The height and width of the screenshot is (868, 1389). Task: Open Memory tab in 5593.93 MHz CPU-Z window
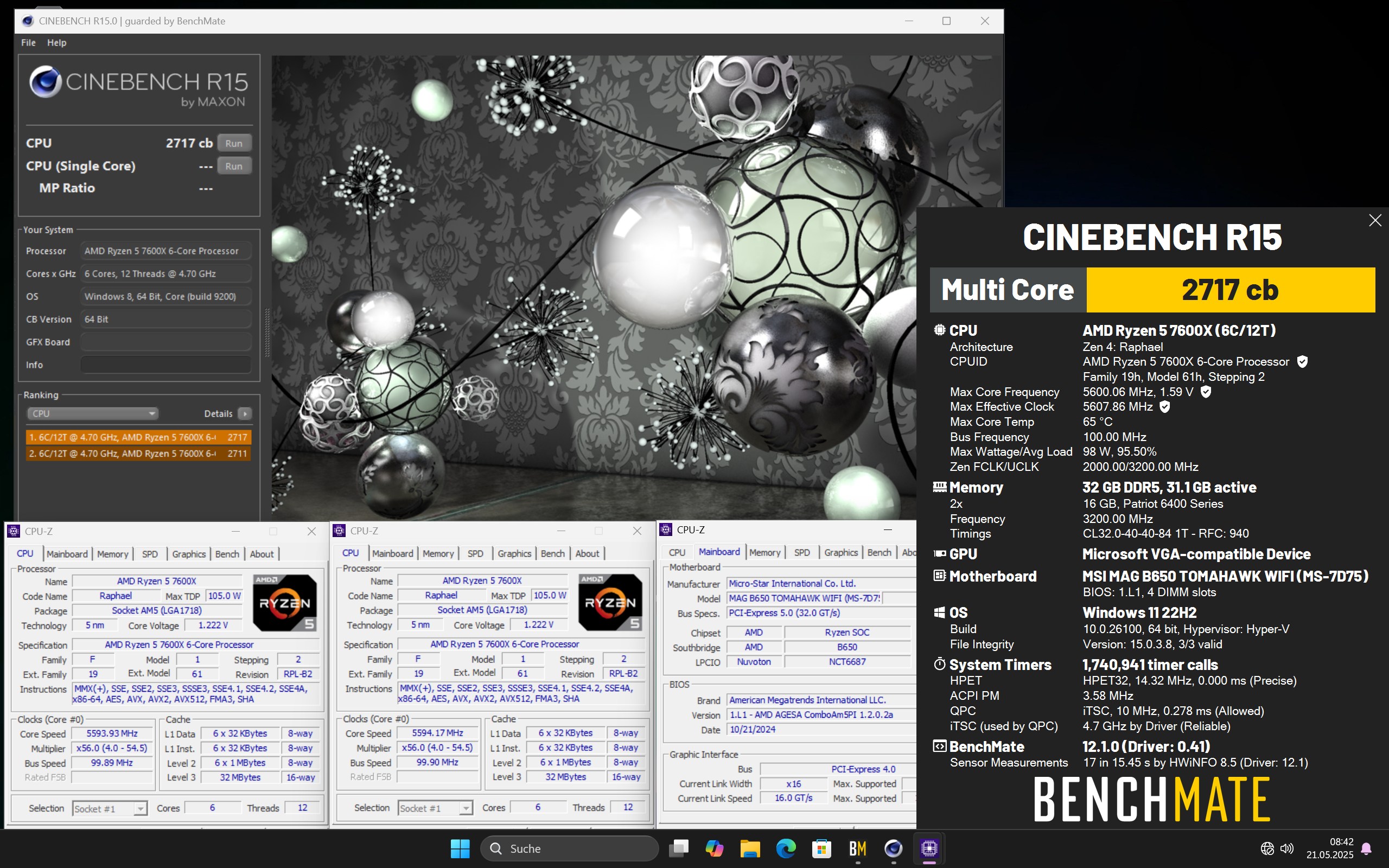pos(112,554)
